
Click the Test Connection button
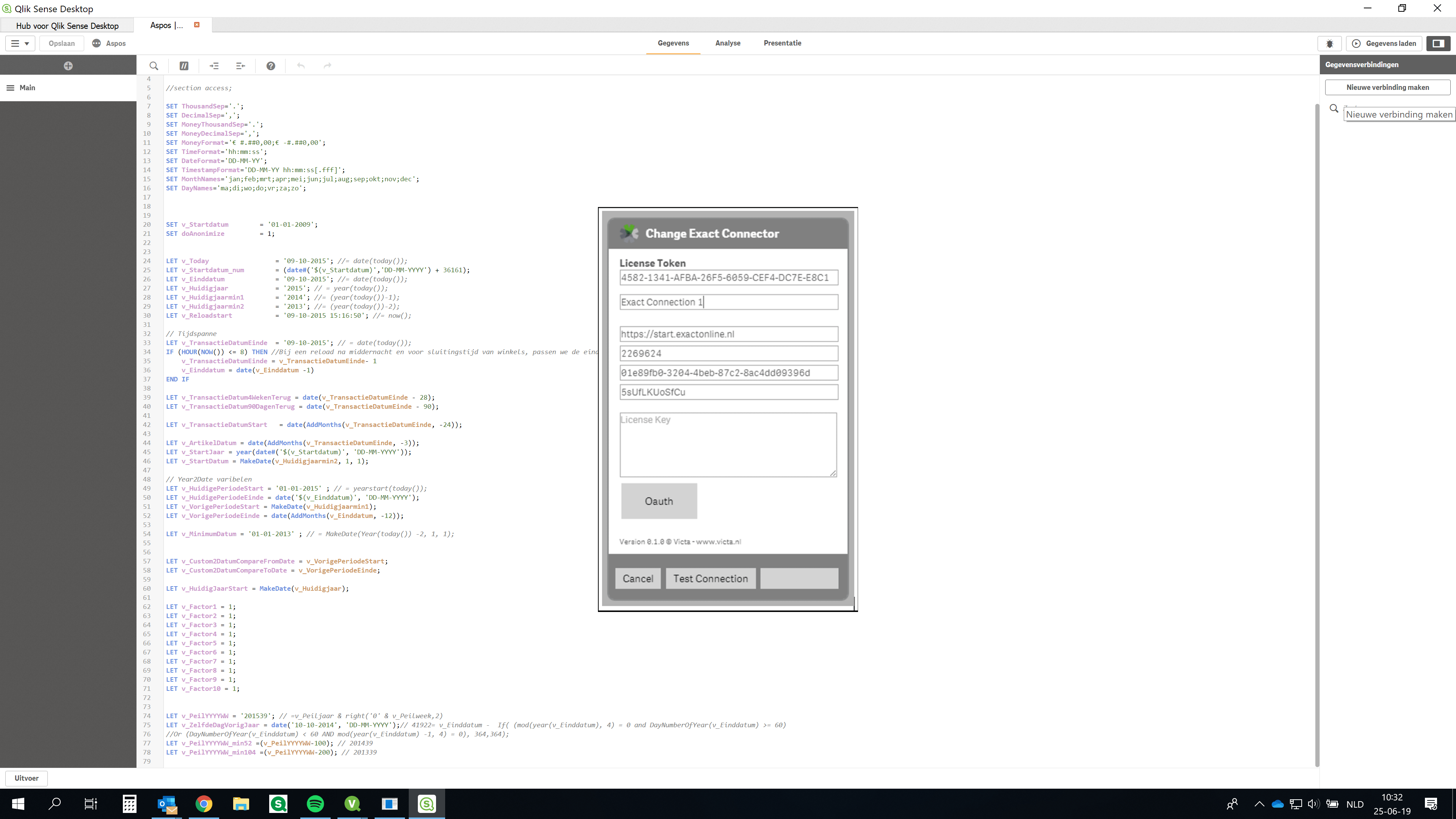click(x=710, y=578)
